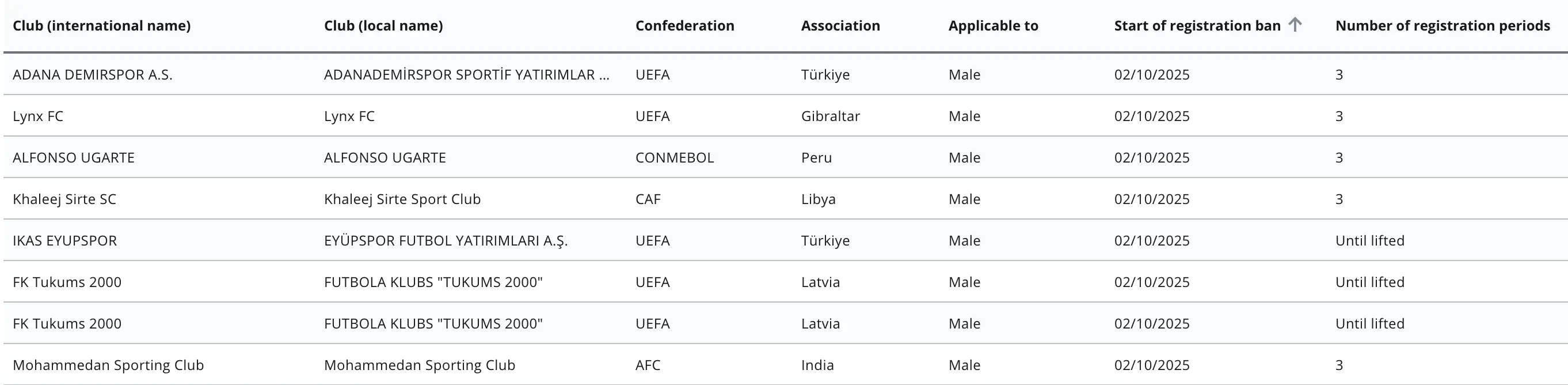Click the CONMEBOL confederation value for ALFONSO UGARTE
The image size is (1568, 385).
[675, 157]
